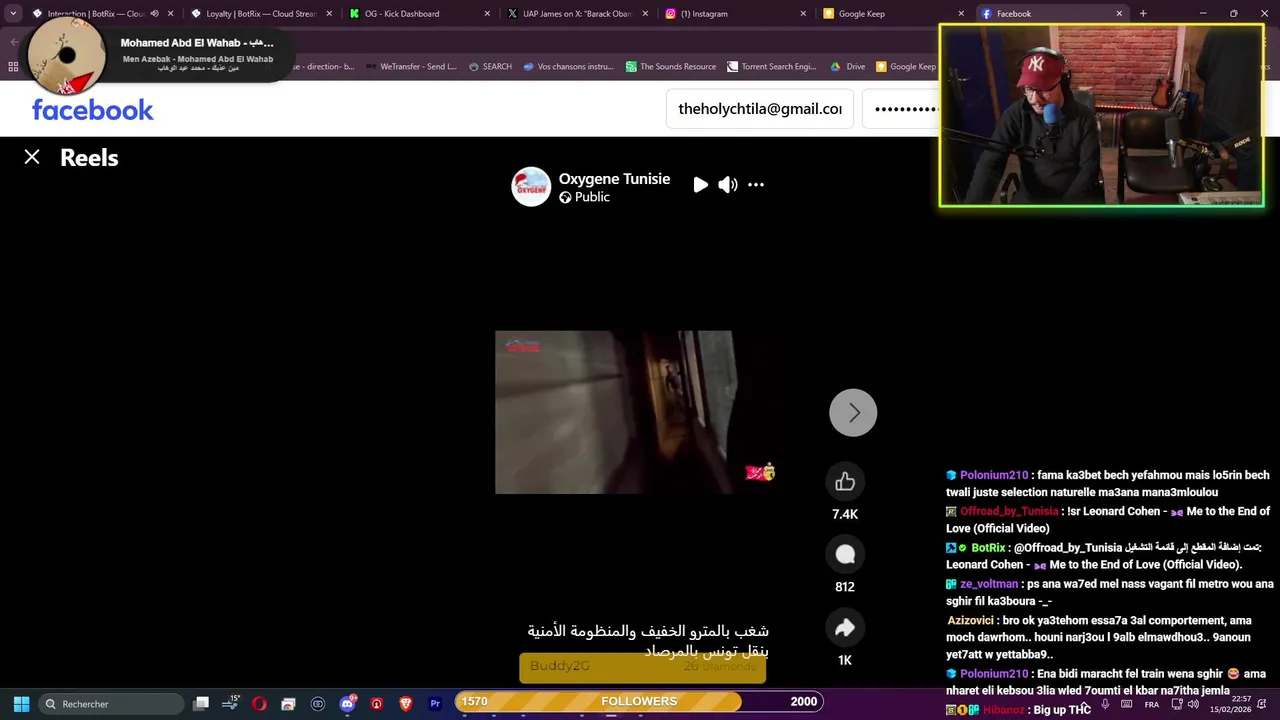Open Task View on the taskbar

tap(201, 704)
